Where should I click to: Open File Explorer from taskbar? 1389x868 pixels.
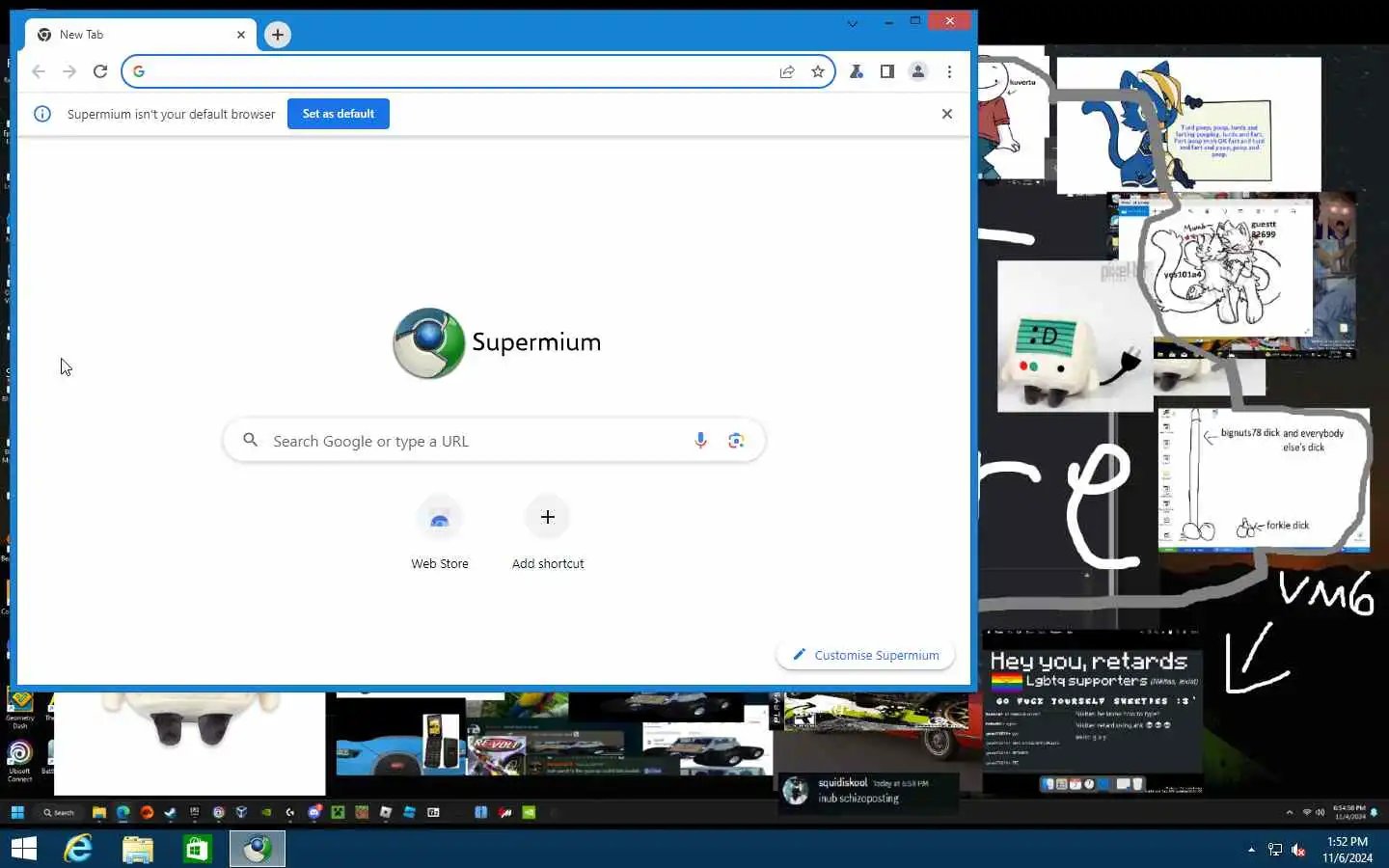[138, 849]
